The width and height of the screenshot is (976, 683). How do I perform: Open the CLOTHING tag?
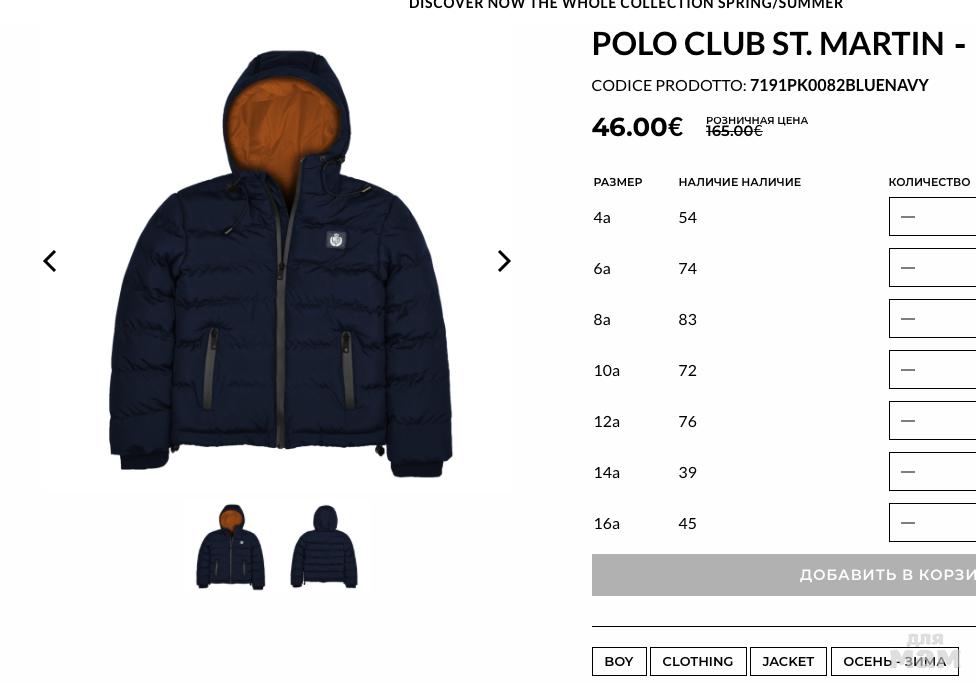pyautogui.click(x=698, y=661)
